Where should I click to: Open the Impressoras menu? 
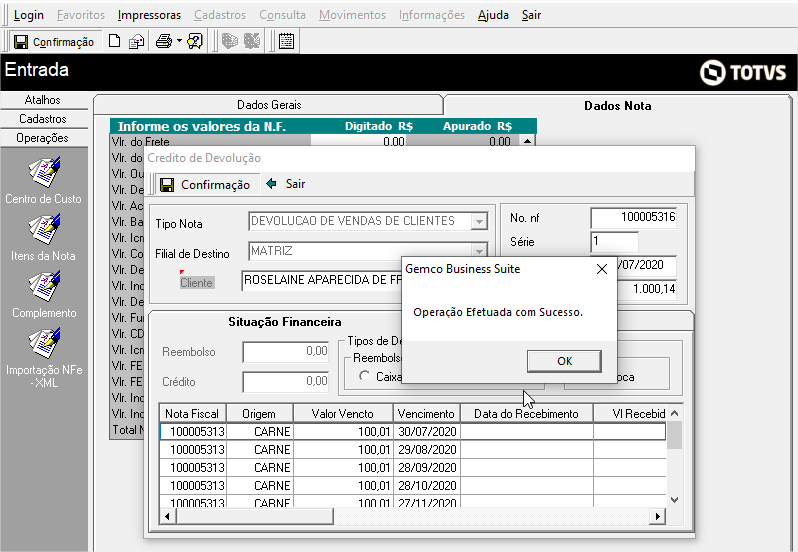[149, 15]
